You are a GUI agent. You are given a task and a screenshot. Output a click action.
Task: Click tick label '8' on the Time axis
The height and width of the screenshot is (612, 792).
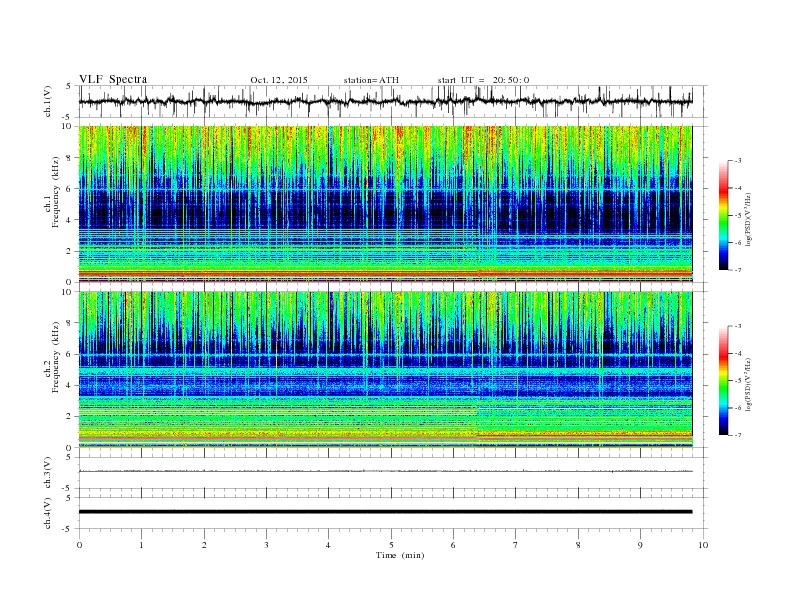click(x=578, y=545)
